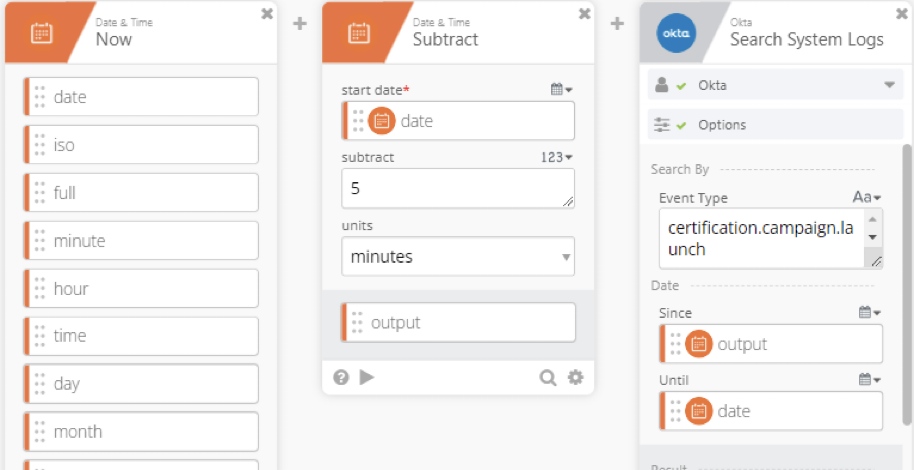Click the Until input field
Screen dimensions: 914x470
click(x=771, y=411)
